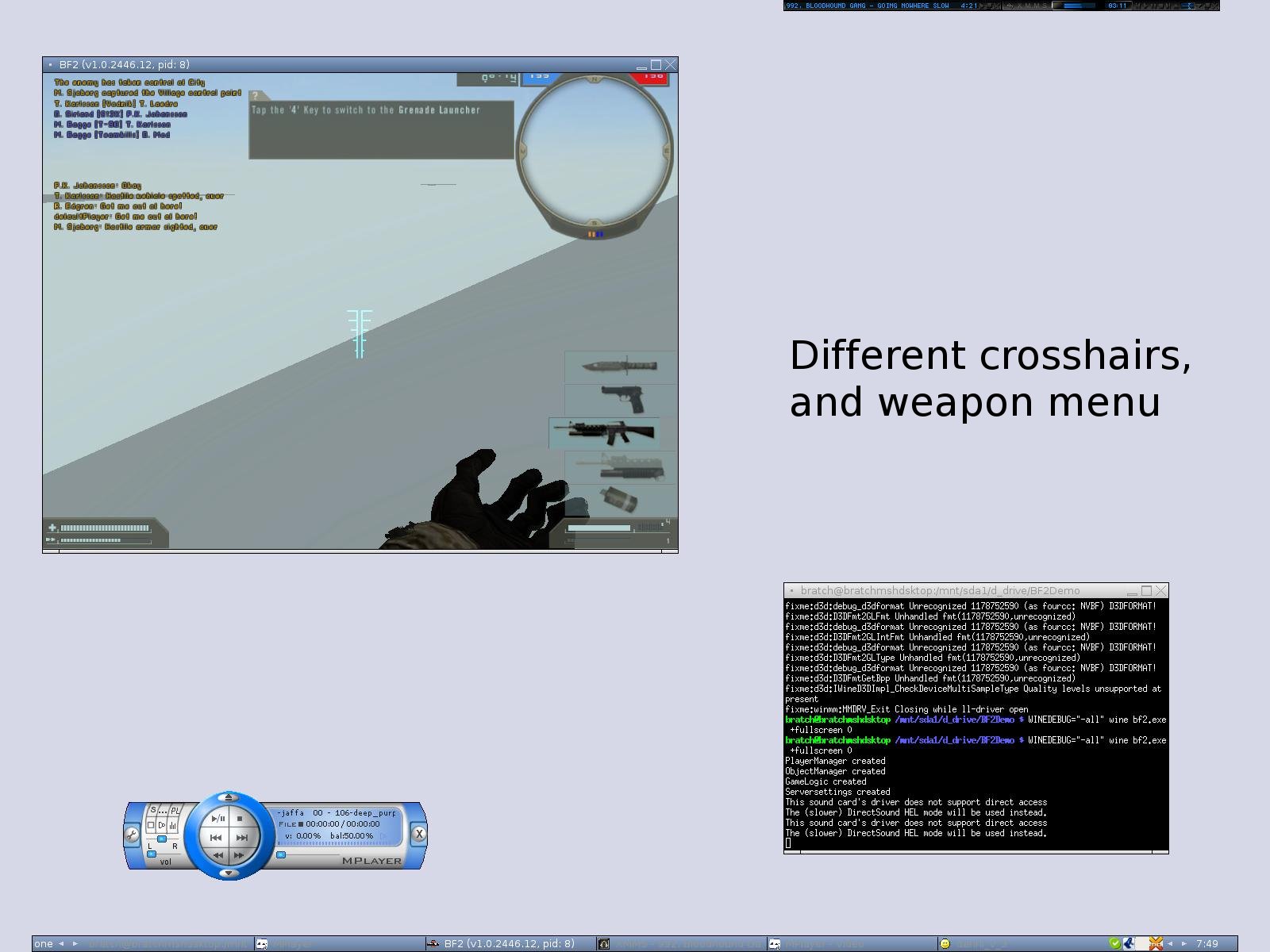
Task: Open MPlayer playlist with PL button
Action: pos(175,810)
